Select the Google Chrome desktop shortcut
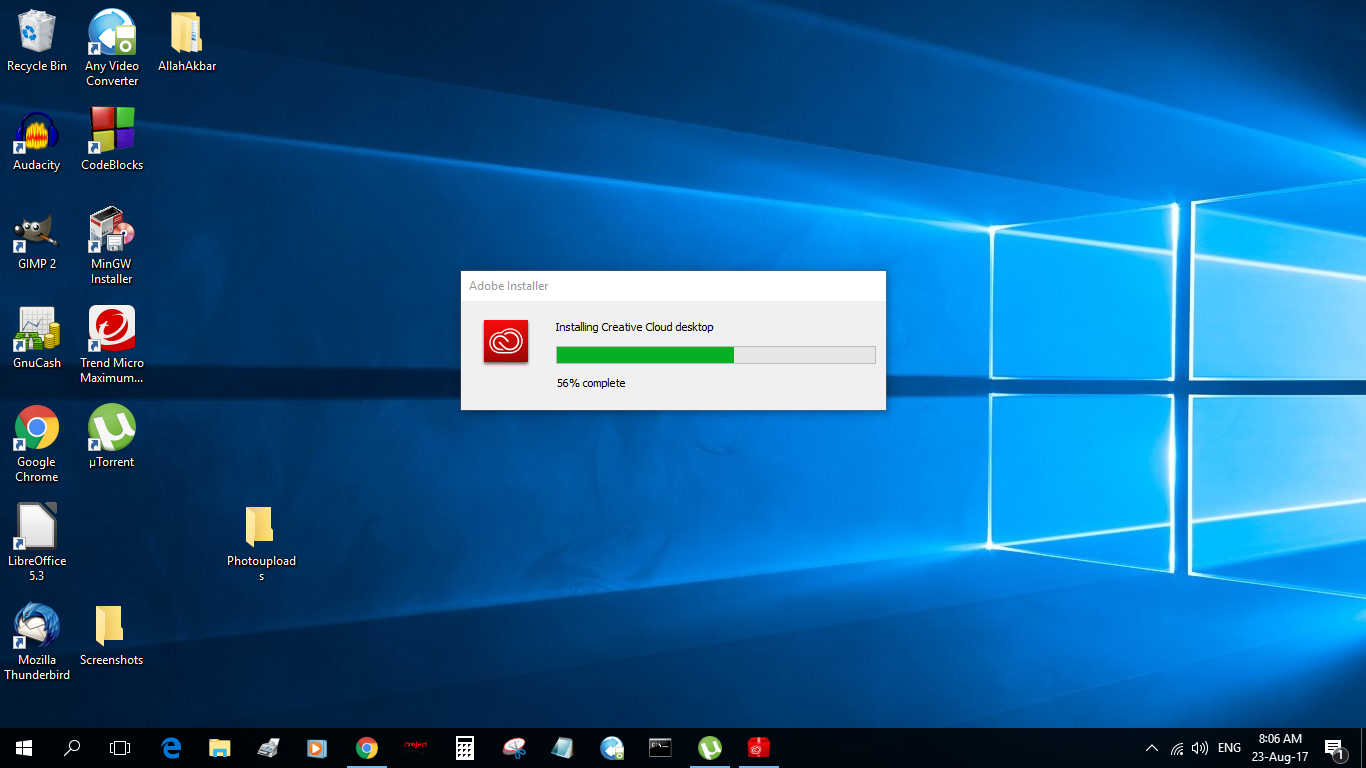Screen dimensions: 1366x768 (x=37, y=444)
